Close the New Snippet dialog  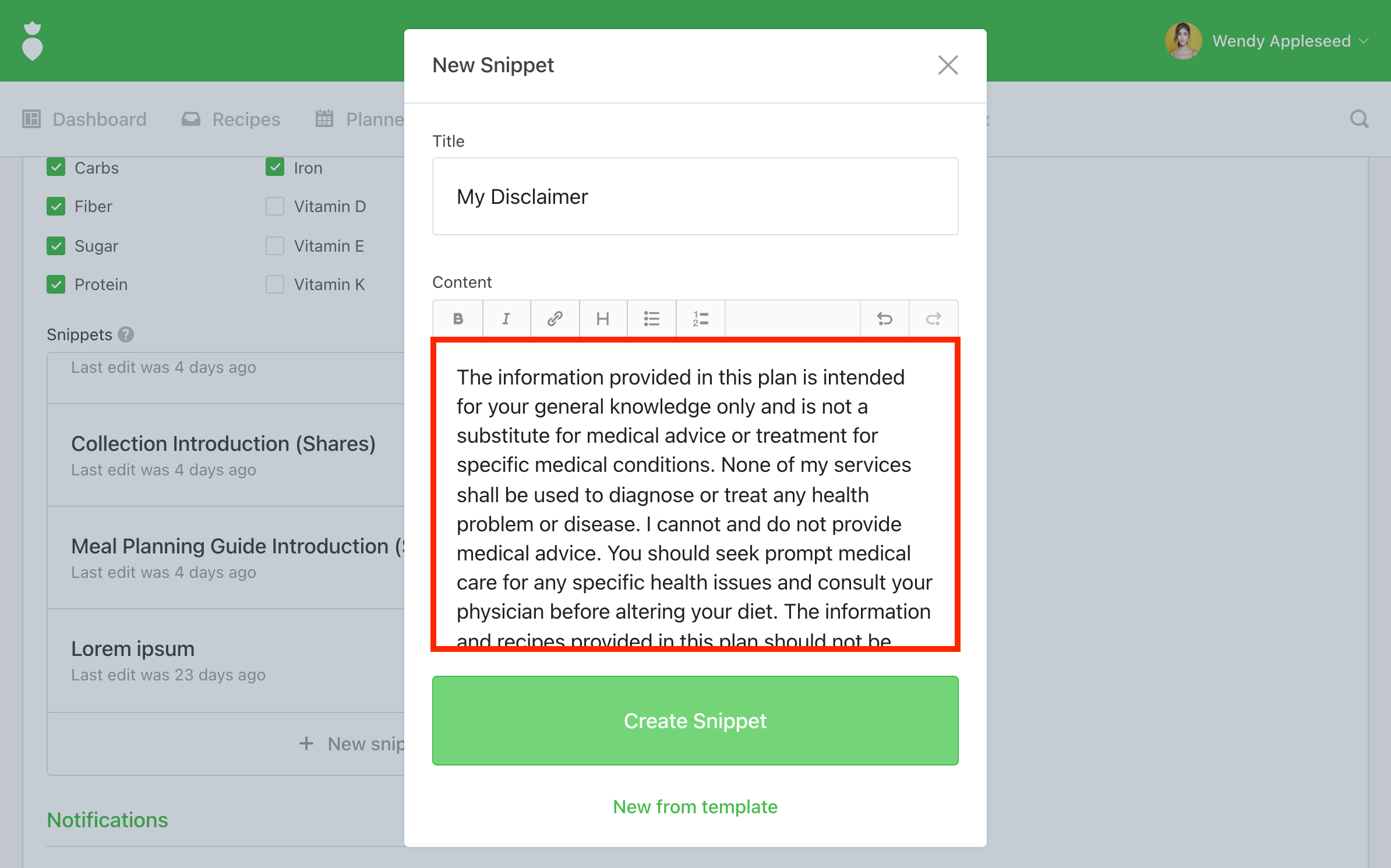[948, 65]
